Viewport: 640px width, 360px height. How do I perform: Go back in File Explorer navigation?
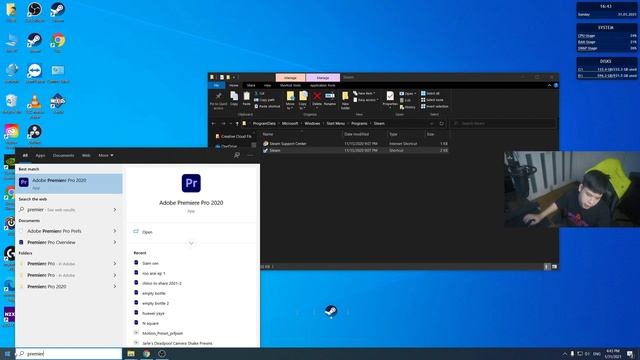[x=213, y=123]
